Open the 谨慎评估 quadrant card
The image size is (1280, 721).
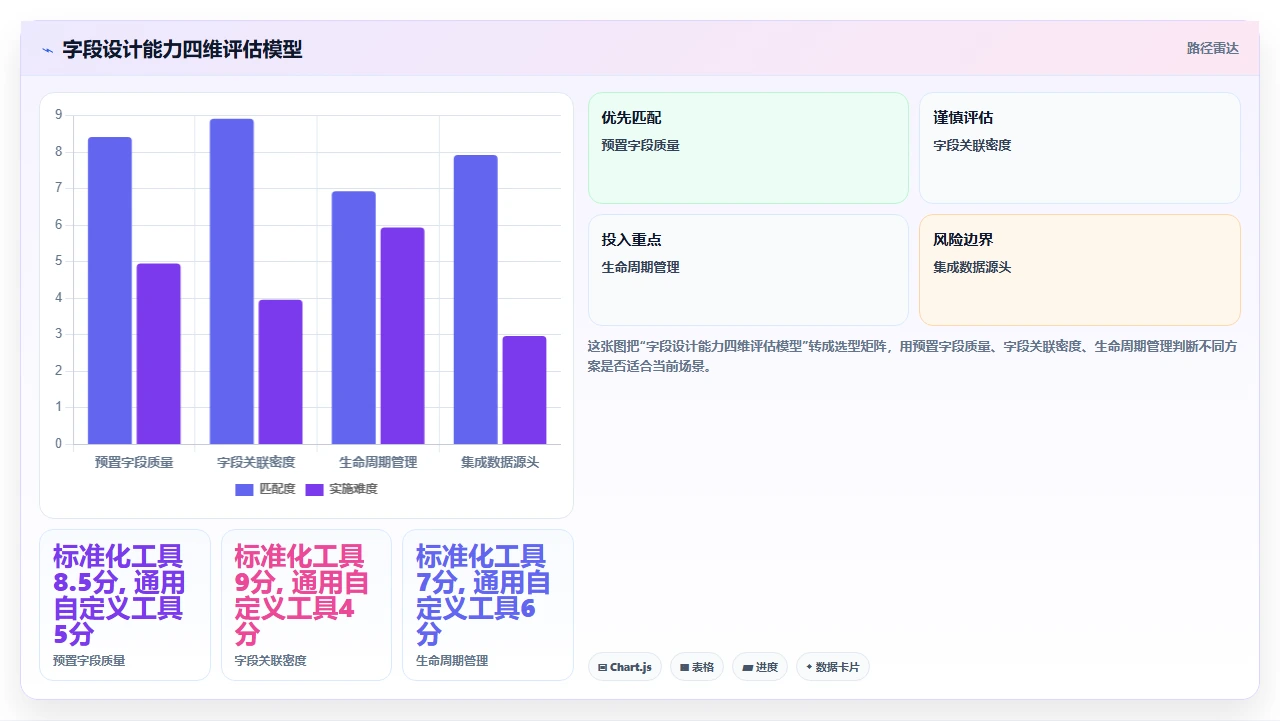click(1080, 148)
